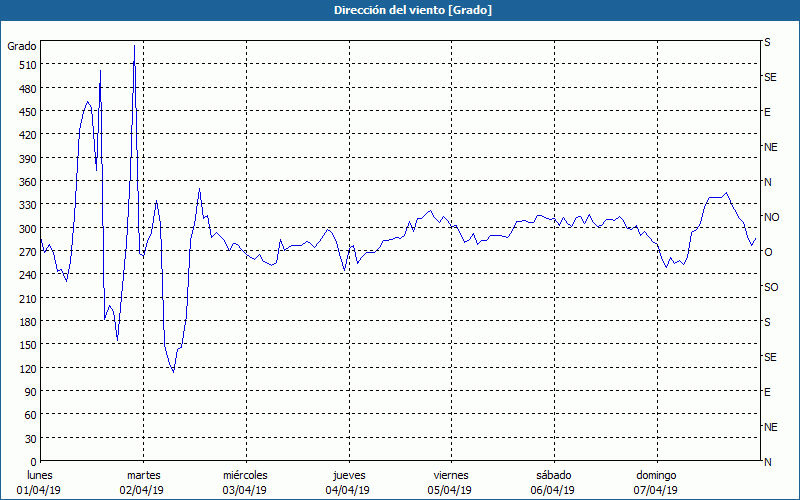
Task: Click the 'N' compass label level with 360
Action: click(767, 182)
